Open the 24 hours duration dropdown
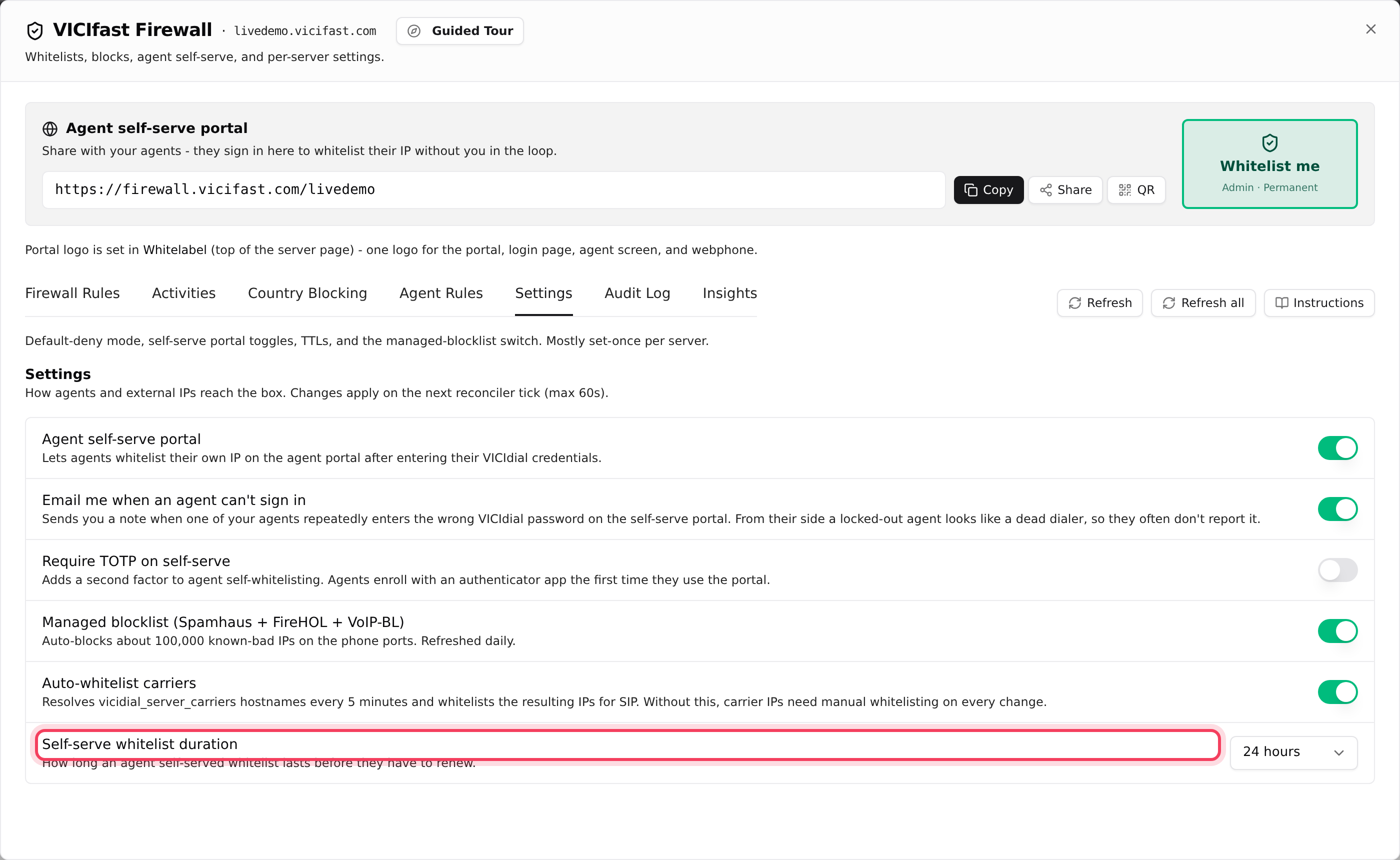Viewport: 1400px width, 860px height. [x=1293, y=752]
